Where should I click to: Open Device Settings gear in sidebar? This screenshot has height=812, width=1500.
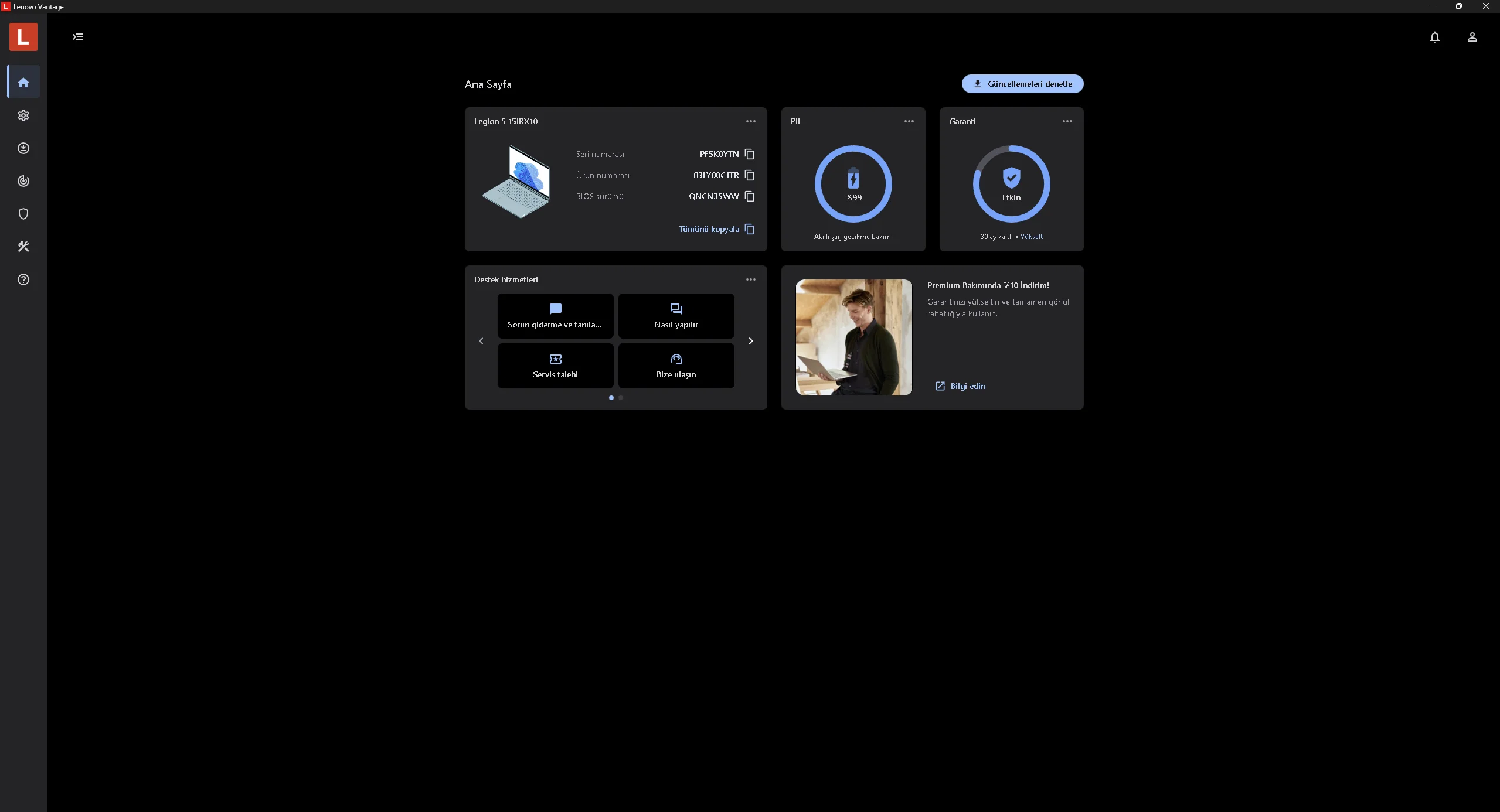coord(23,115)
